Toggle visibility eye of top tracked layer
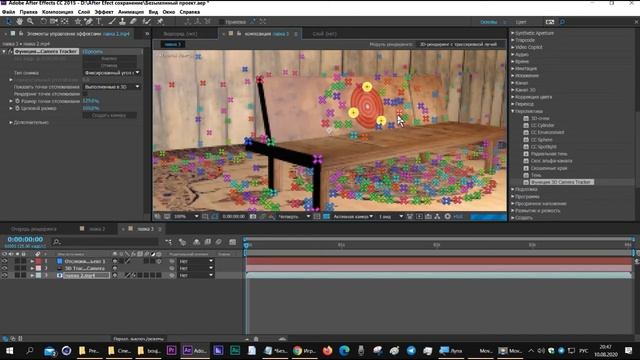The height and width of the screenshot is (360, 640). click(4, 261)
